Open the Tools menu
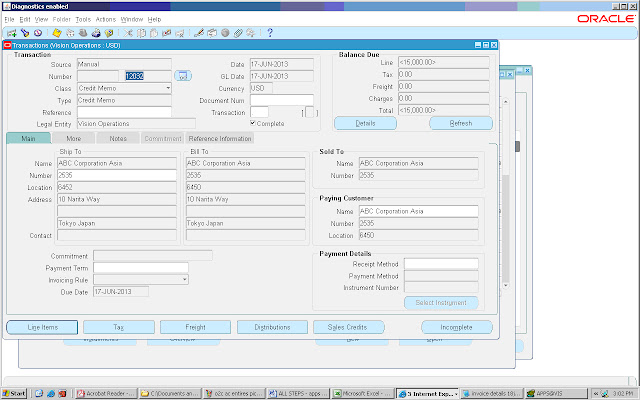 pyautogui.click(x=83, y=19)
